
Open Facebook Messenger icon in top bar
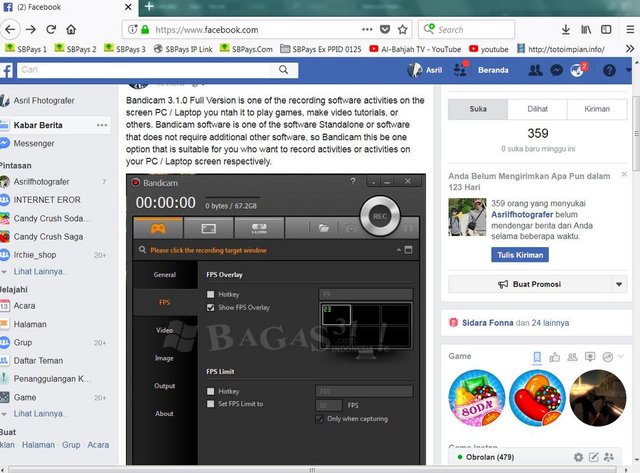pyautogui.click(x=557, y=70)
